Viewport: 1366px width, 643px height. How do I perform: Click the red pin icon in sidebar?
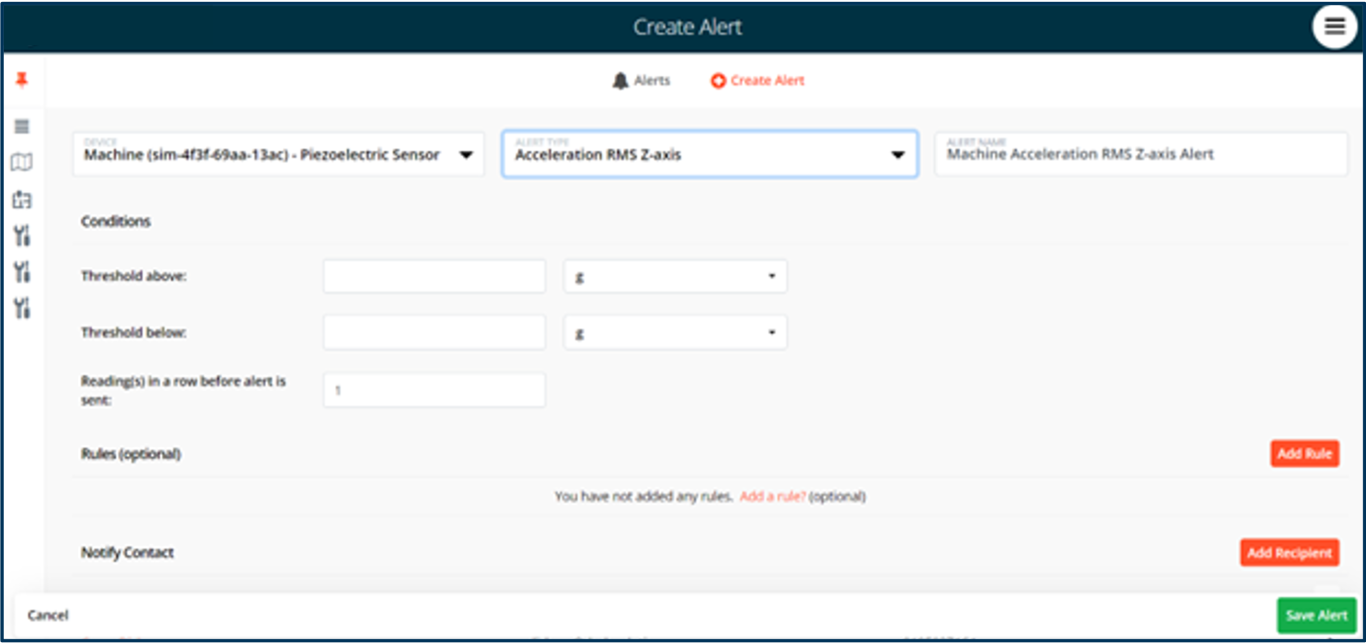pyautogui.click(x=22, y=80)
